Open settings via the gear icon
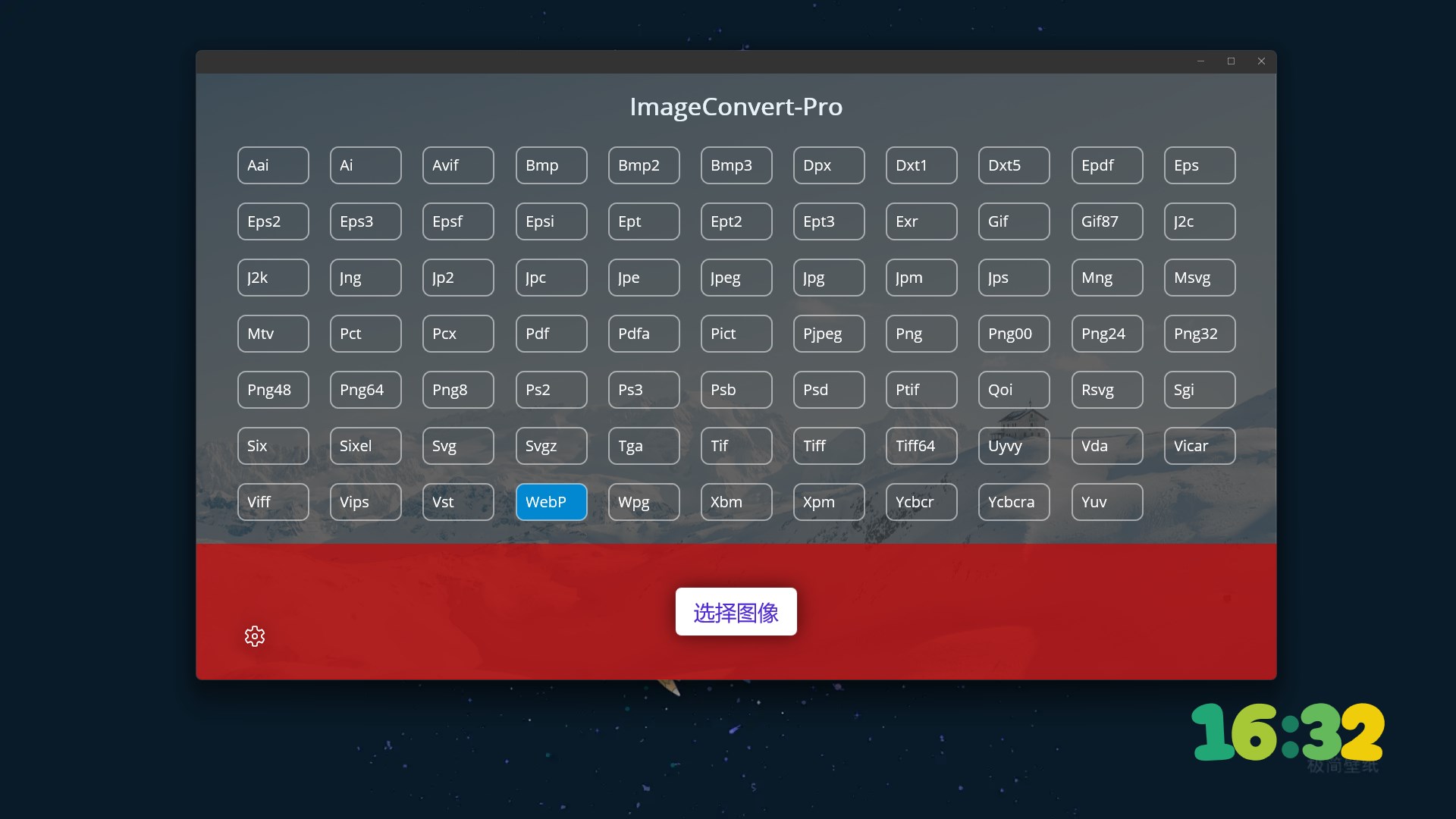Image resolution: width=1456 pixels, height=819 pixels. pyautogui.click(x=255, y=636)
